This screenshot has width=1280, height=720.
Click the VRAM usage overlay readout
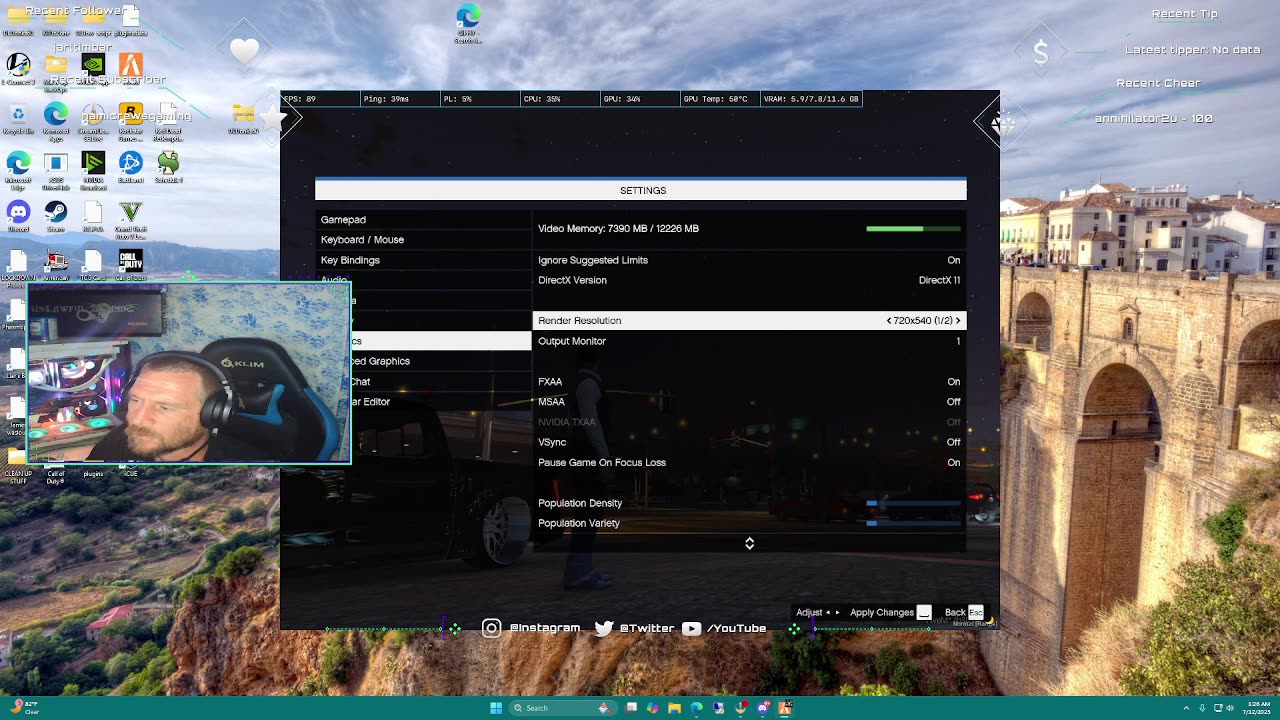[x=811, y=99]
